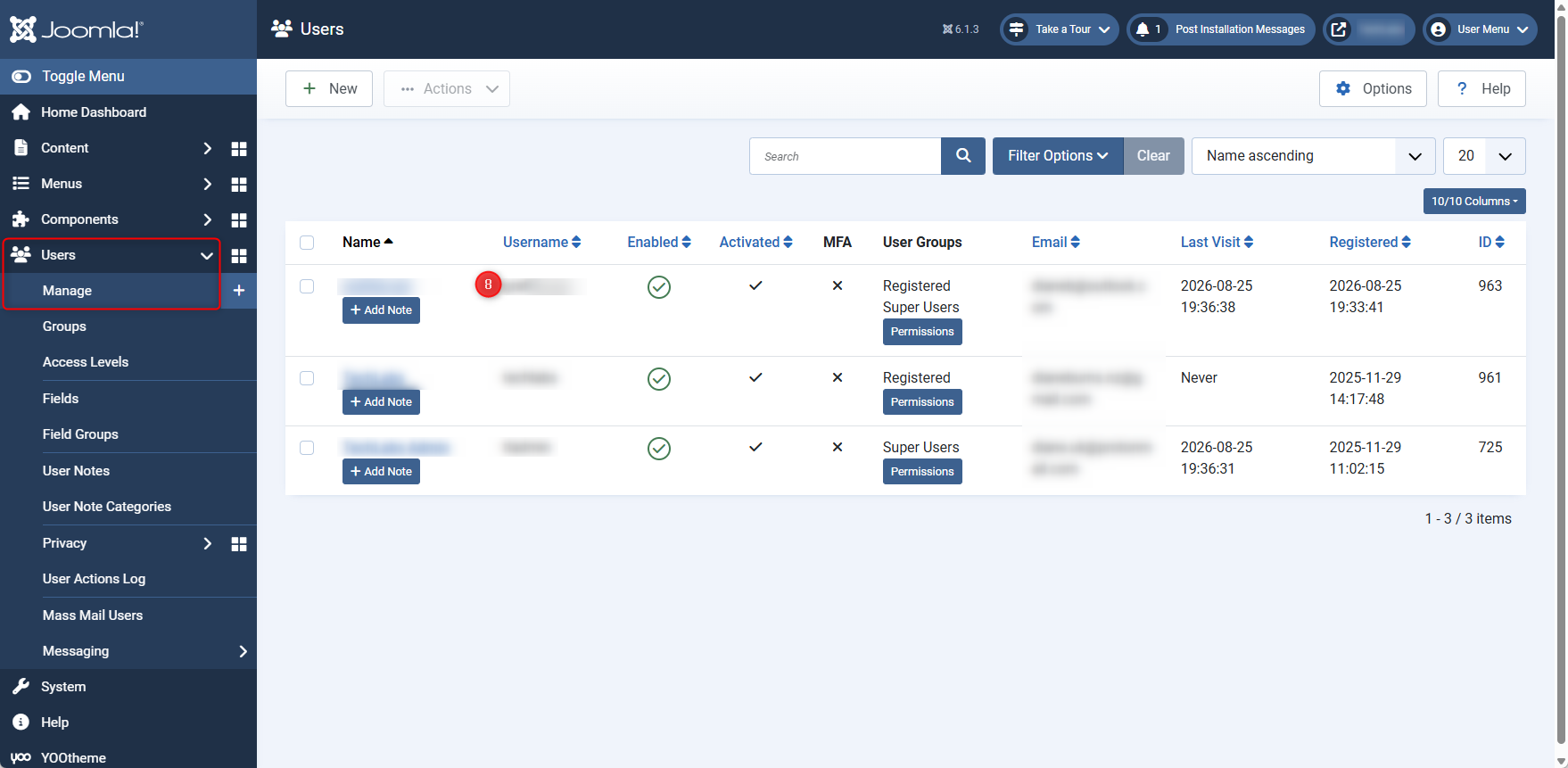
Task: Open the list limit 20 dropdown
Action: pos(1484,156)
